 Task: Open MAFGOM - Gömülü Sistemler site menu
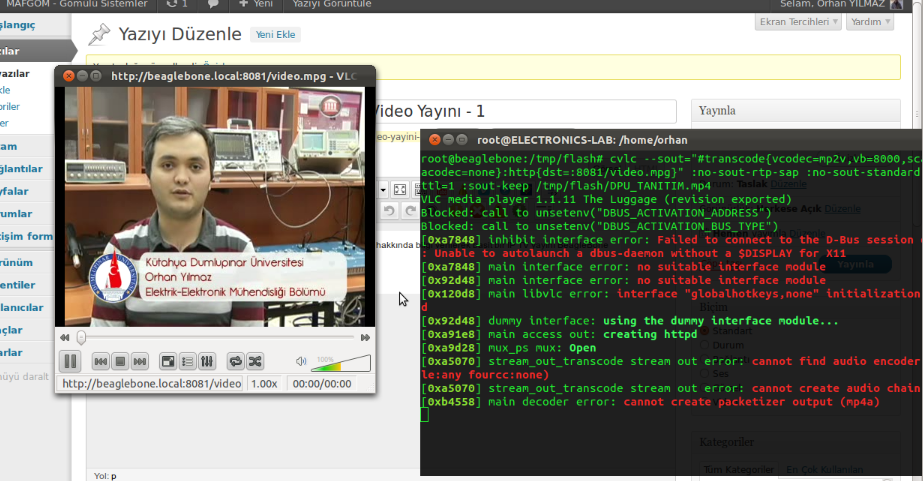pos(77,4)
